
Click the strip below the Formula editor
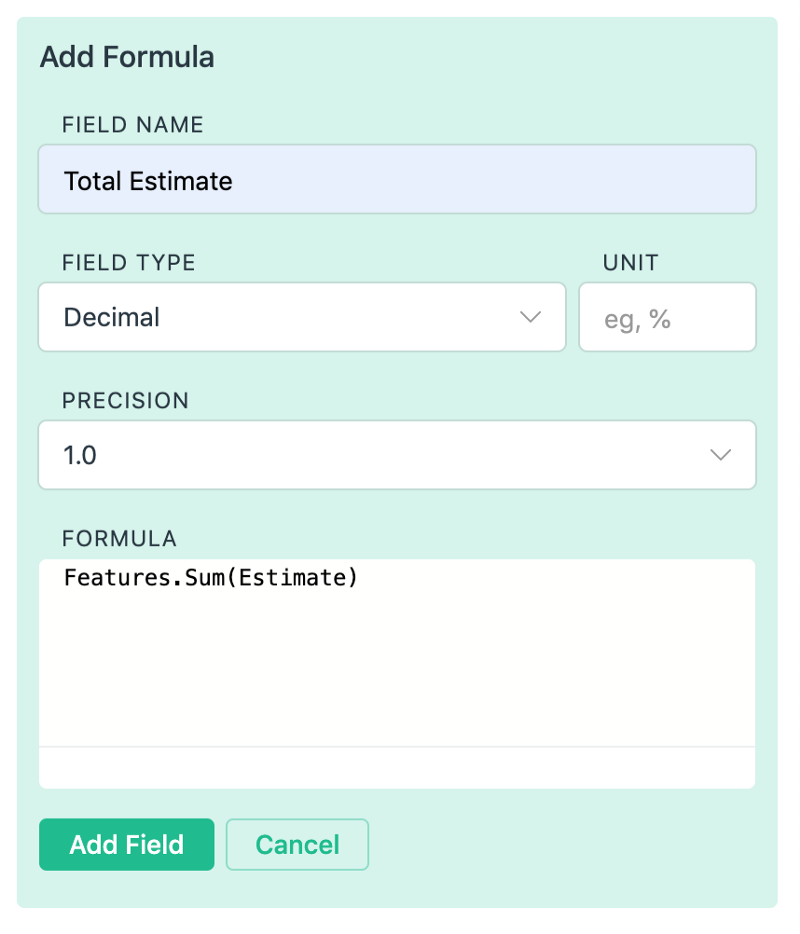[x=396, y=768]
